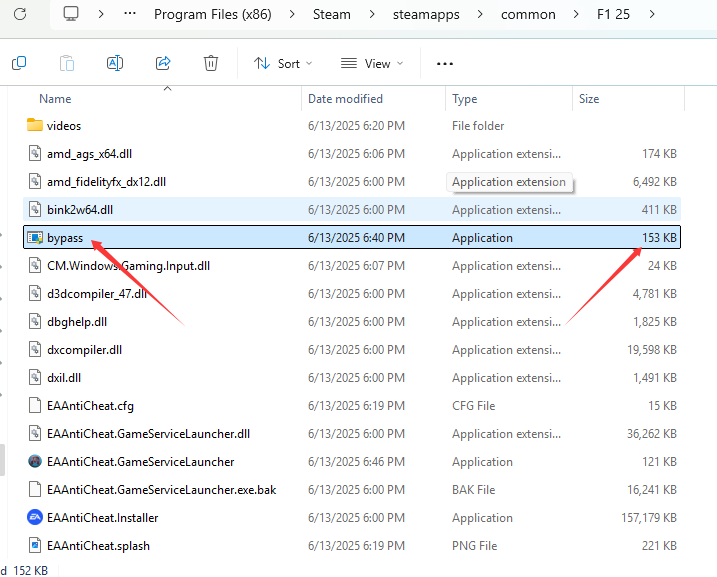Sort files by Date modified column

[x=345, y=99]
